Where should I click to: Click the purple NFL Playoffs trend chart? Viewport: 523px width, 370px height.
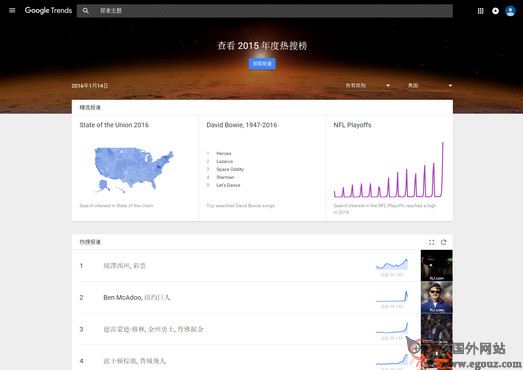pos(389,170)
